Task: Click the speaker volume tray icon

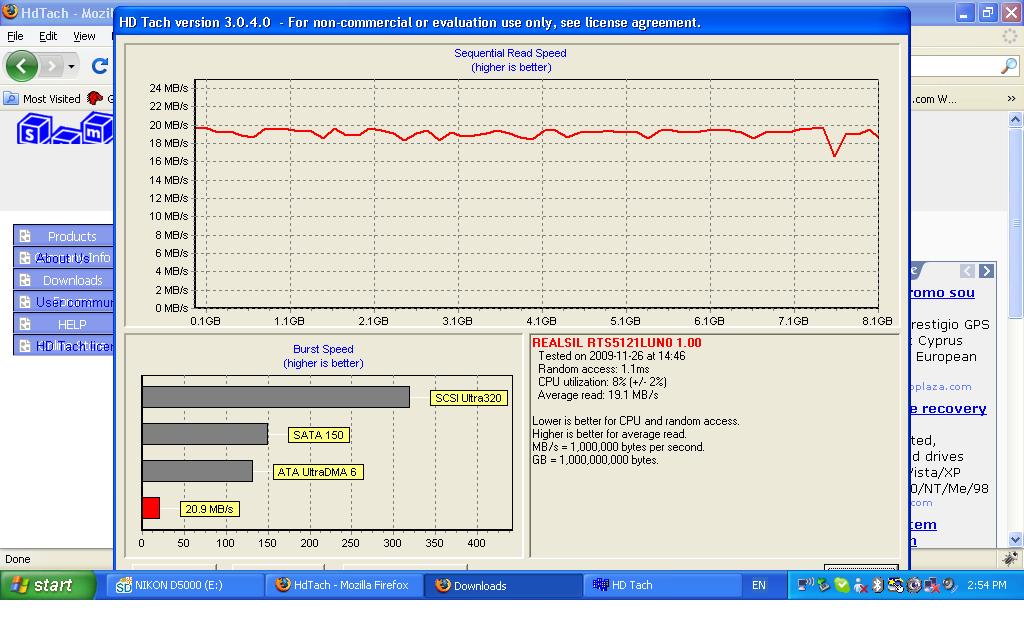Action: [949, 585]
